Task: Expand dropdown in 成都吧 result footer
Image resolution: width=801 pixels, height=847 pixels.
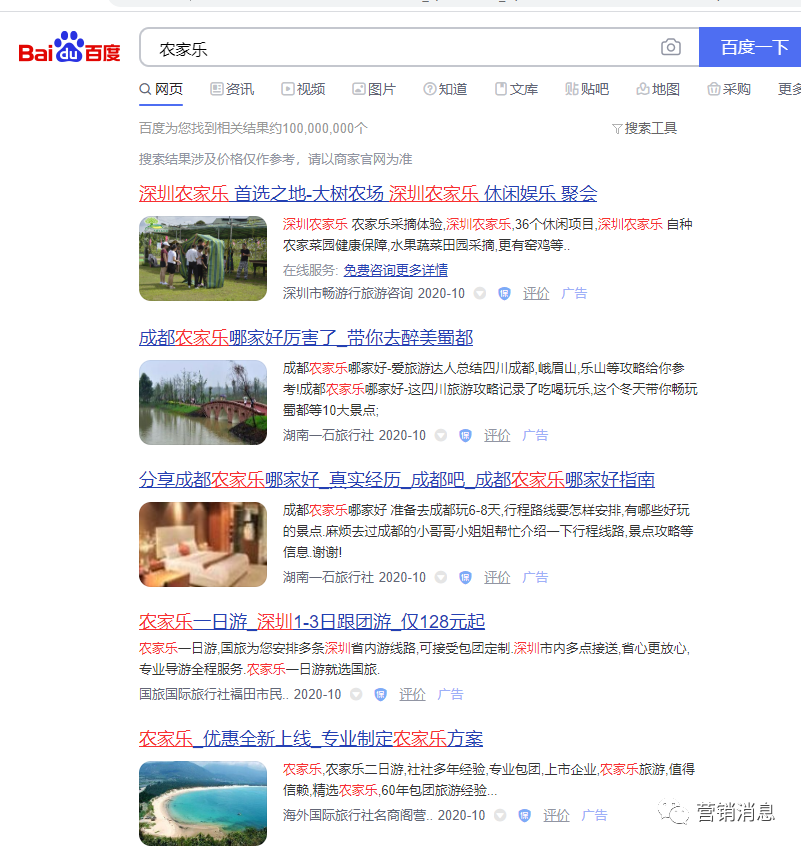Action: click(441, 577)
